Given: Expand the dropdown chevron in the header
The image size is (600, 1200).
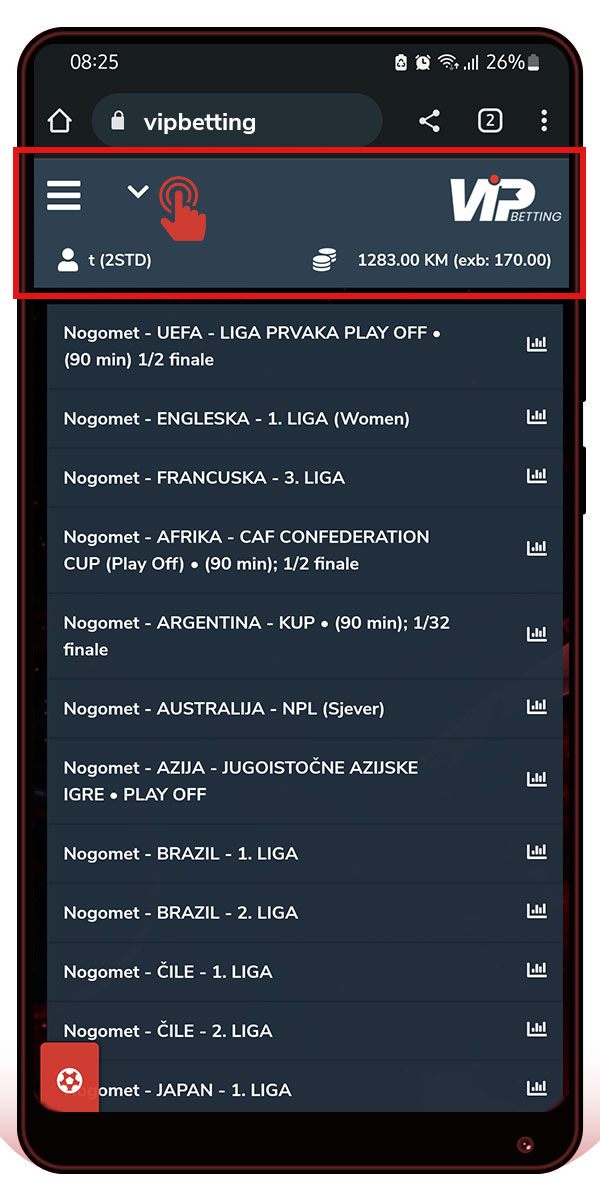Looking at the screenshot, I should [138, 192].
